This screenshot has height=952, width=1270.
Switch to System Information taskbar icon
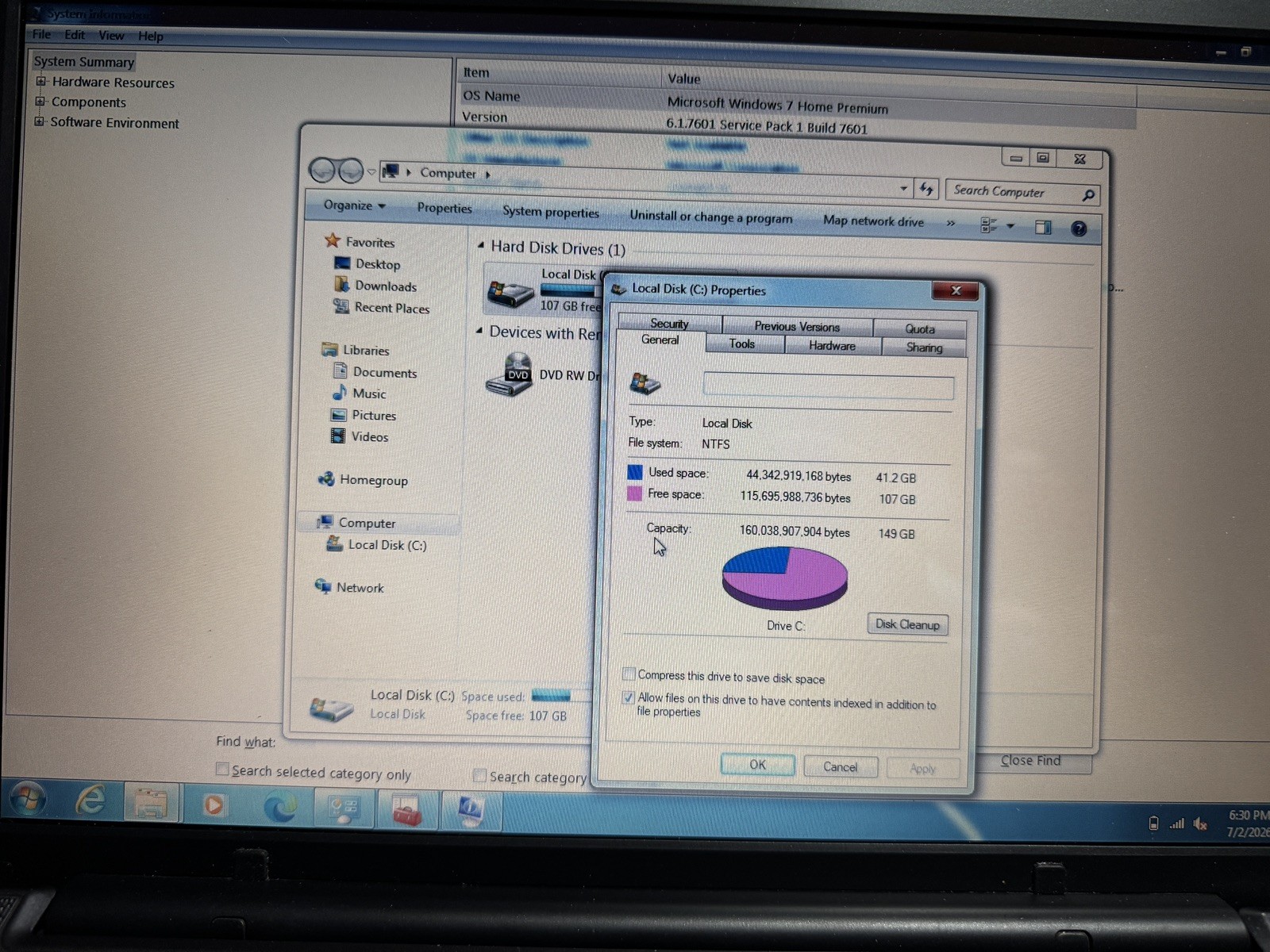(470, 809)
